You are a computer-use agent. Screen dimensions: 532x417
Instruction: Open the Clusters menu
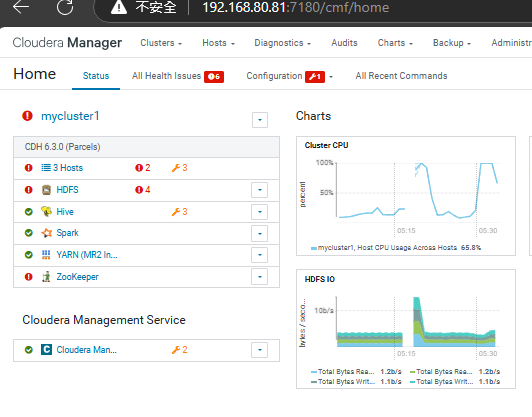pos(161,43)
